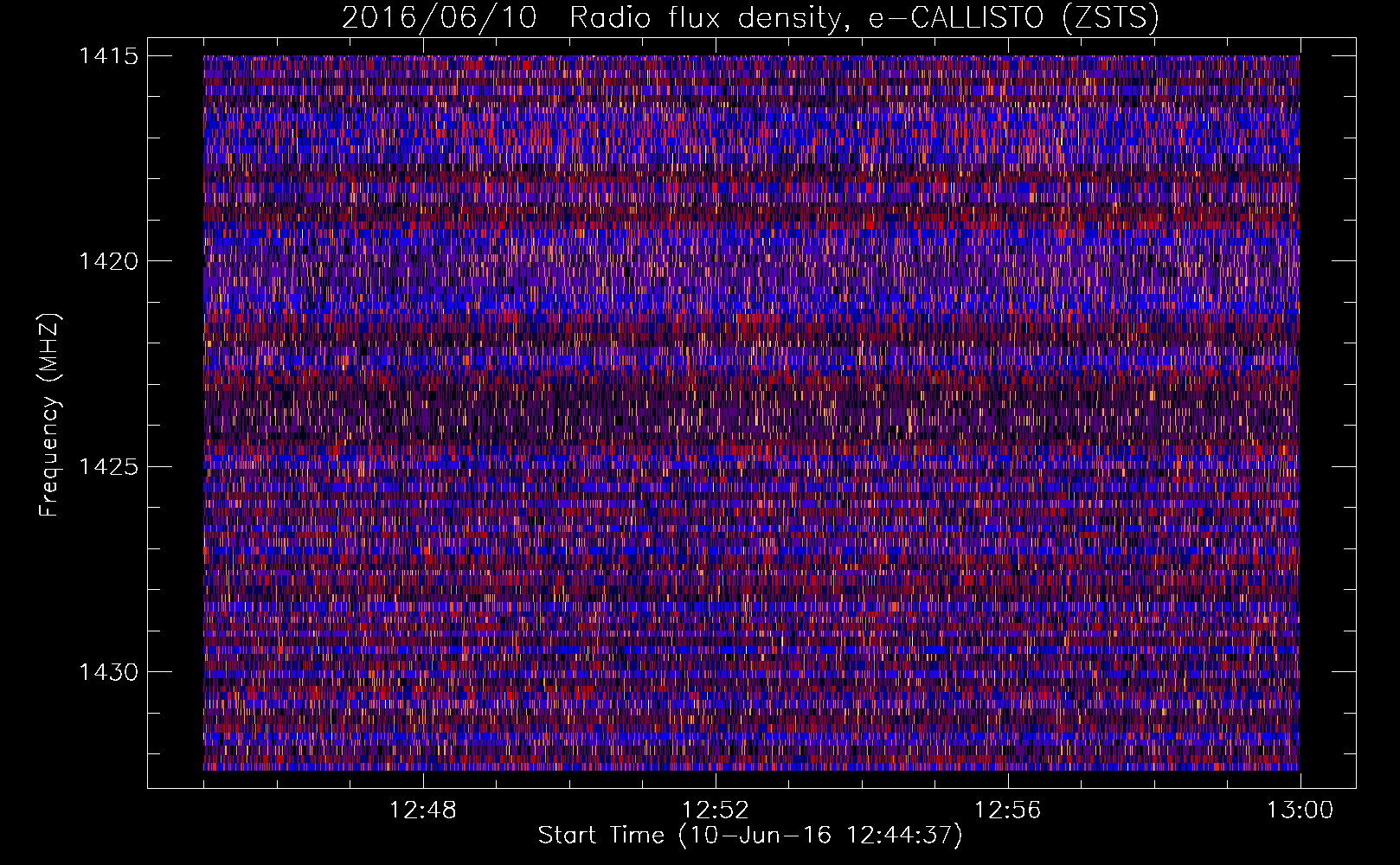Click the 1415 frequency tick label

click(x=109, y=56)
